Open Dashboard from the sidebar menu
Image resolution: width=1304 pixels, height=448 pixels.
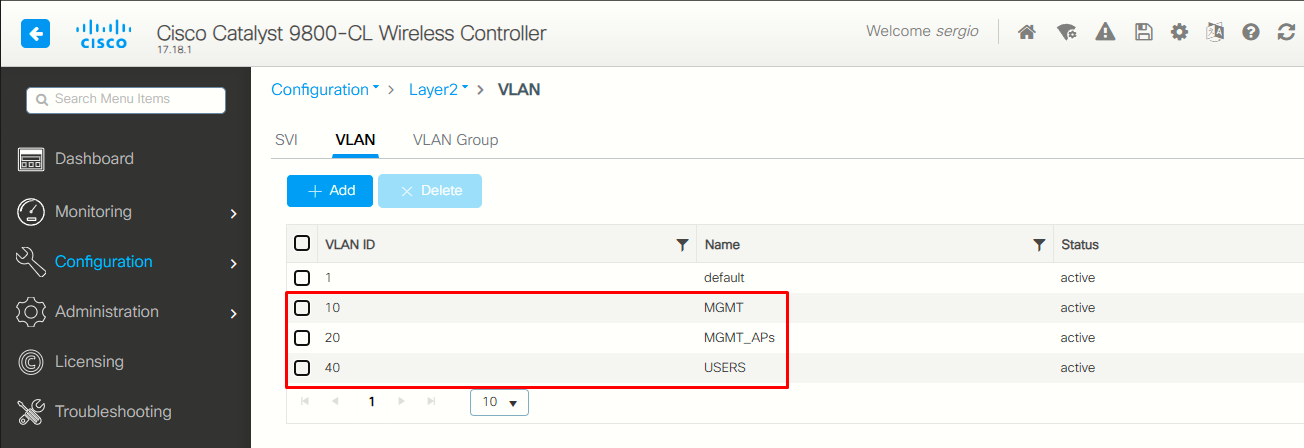pyautogui.click(x=94, y=159)
